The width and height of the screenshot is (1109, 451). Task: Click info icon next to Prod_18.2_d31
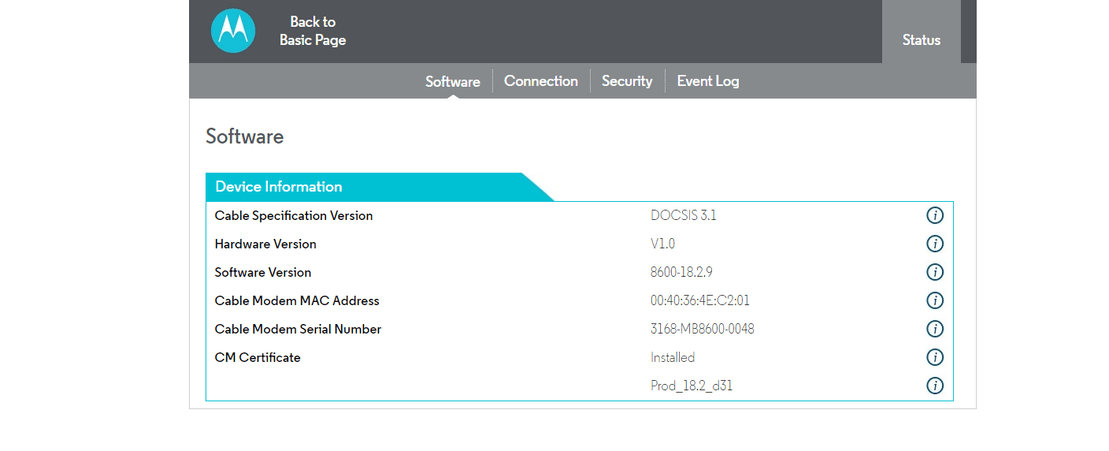[935, 386]
